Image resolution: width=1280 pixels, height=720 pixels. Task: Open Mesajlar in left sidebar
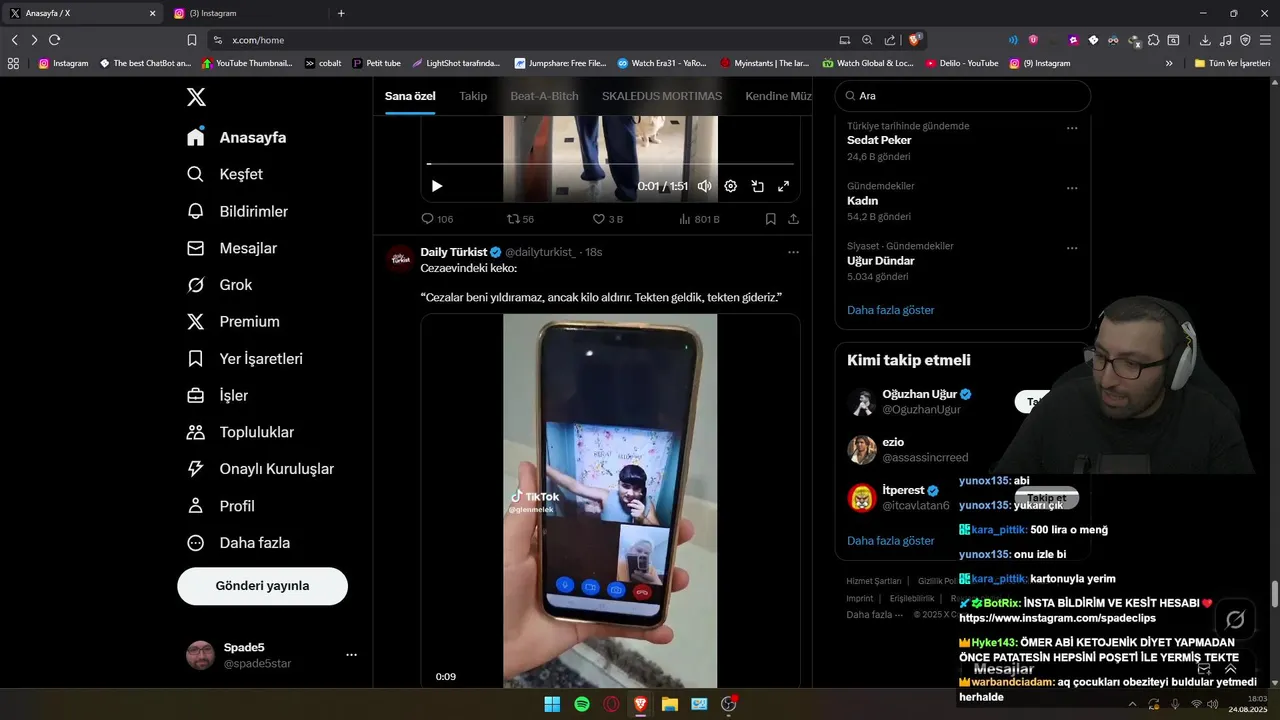(232, 248)
